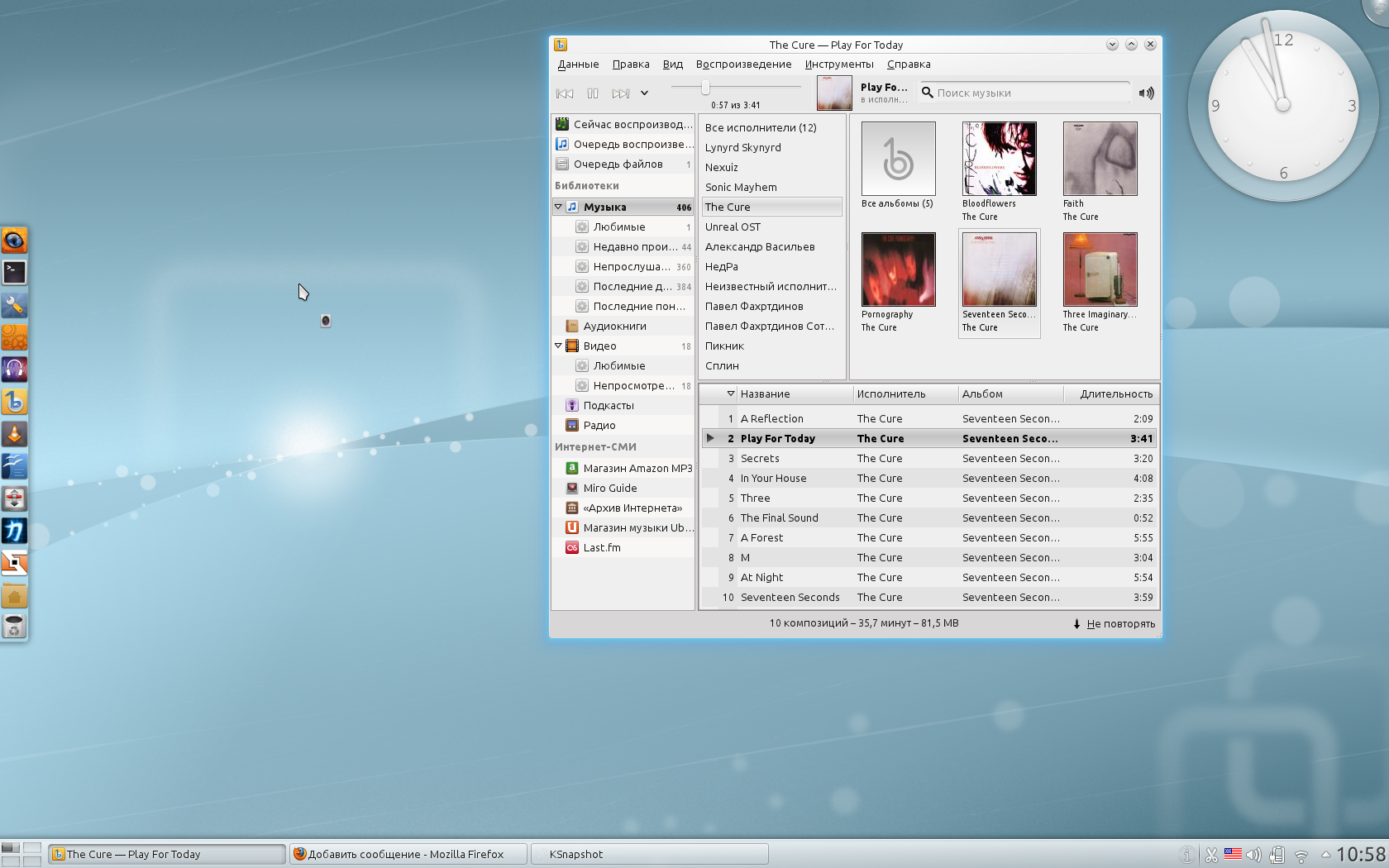Open Now Playing in the sidebar
This screenshot has height=868, width=1389.
click(x=623, y=124)
